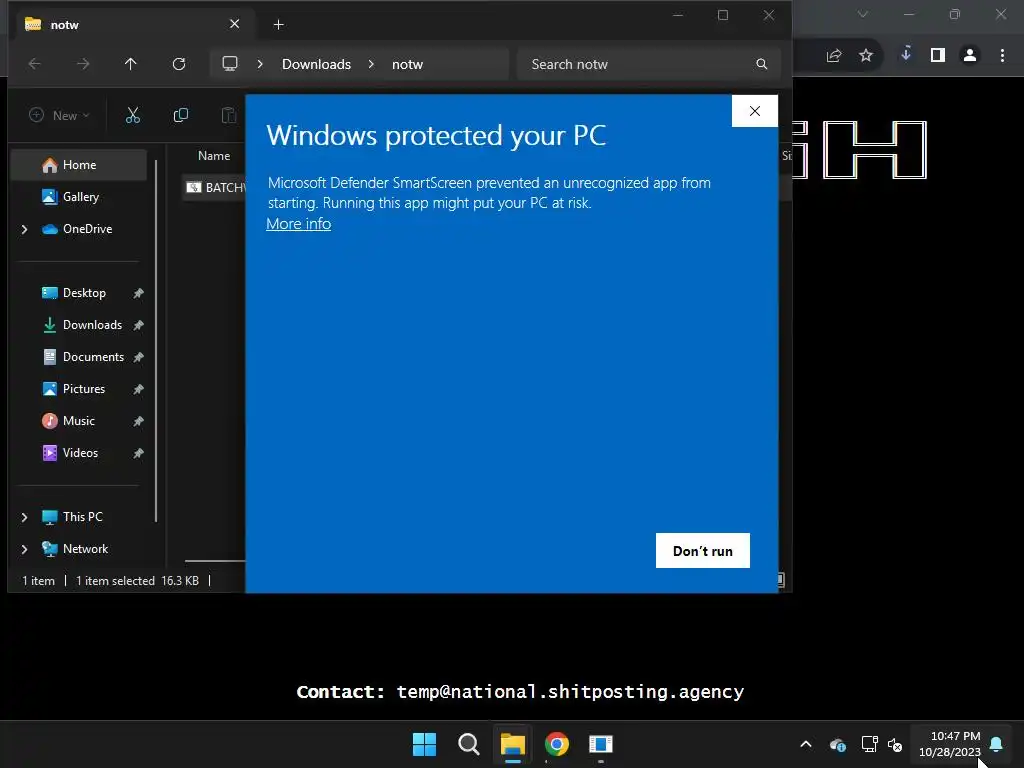Select Network in the sidebar
This screenshot has height=768, width=1024.
pos(85,549)
